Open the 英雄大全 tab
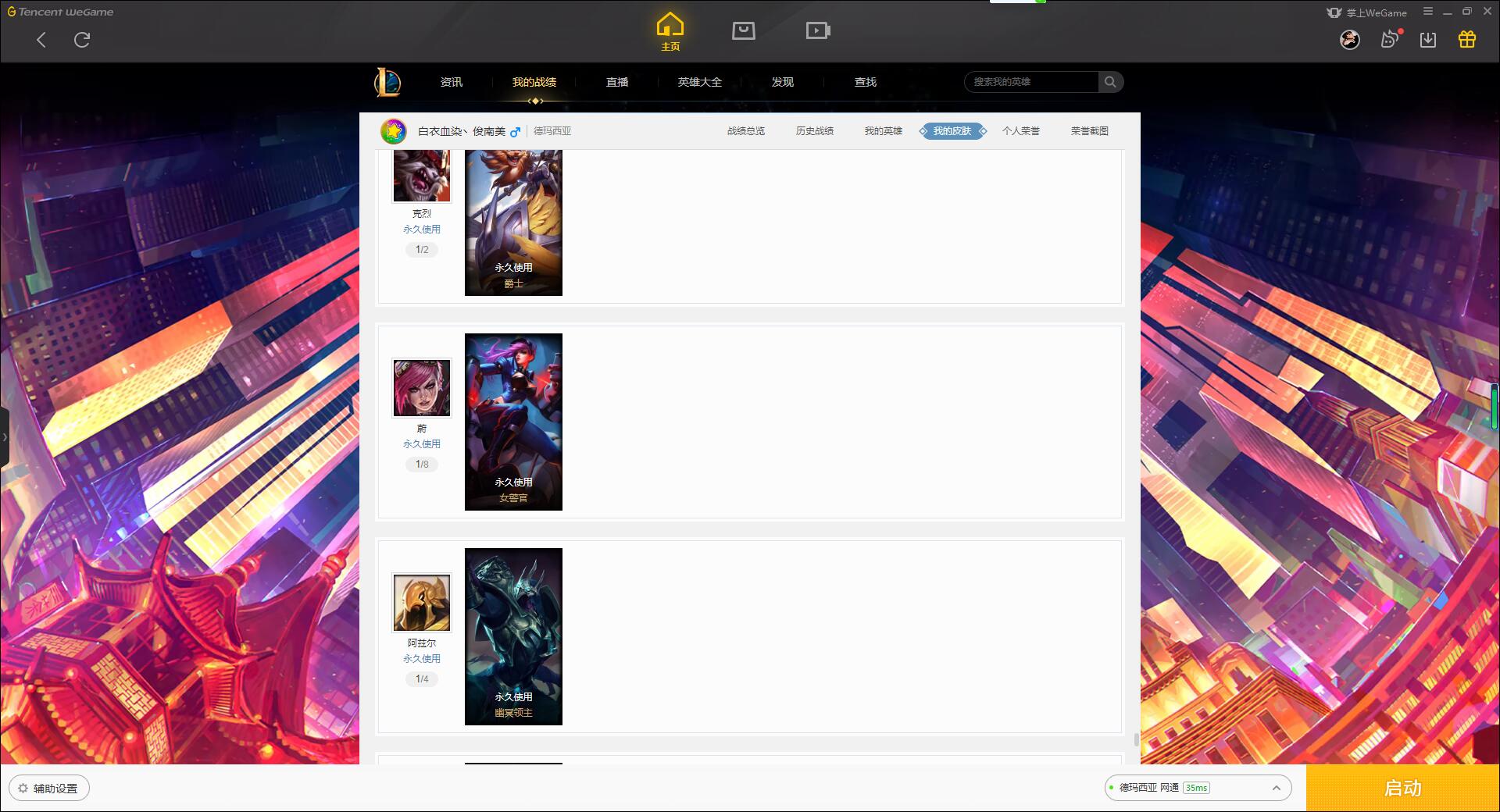Screen dimensions: 1500x812 tap(700, 82)
